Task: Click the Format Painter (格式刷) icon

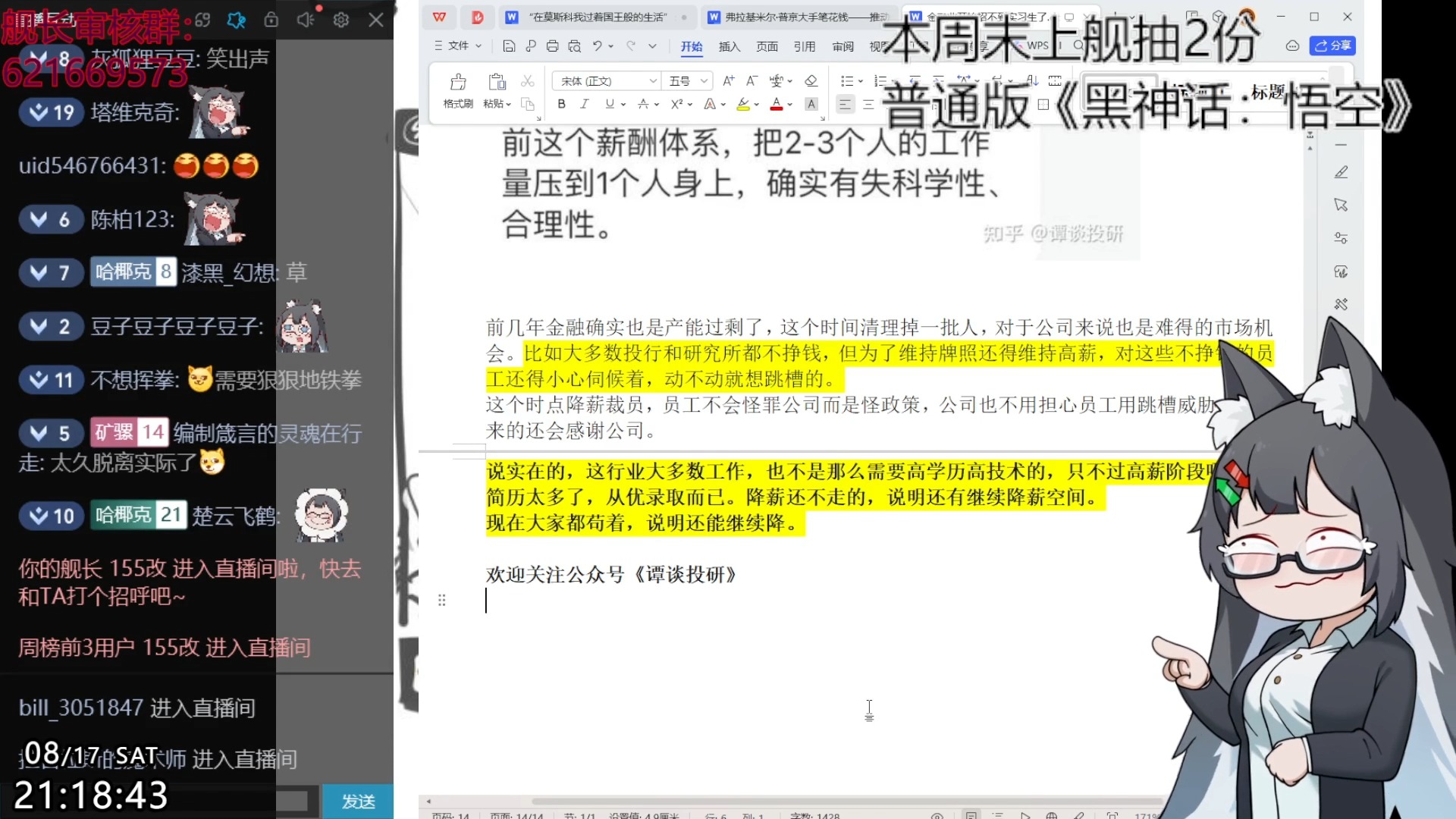Action: coord(458,82)
